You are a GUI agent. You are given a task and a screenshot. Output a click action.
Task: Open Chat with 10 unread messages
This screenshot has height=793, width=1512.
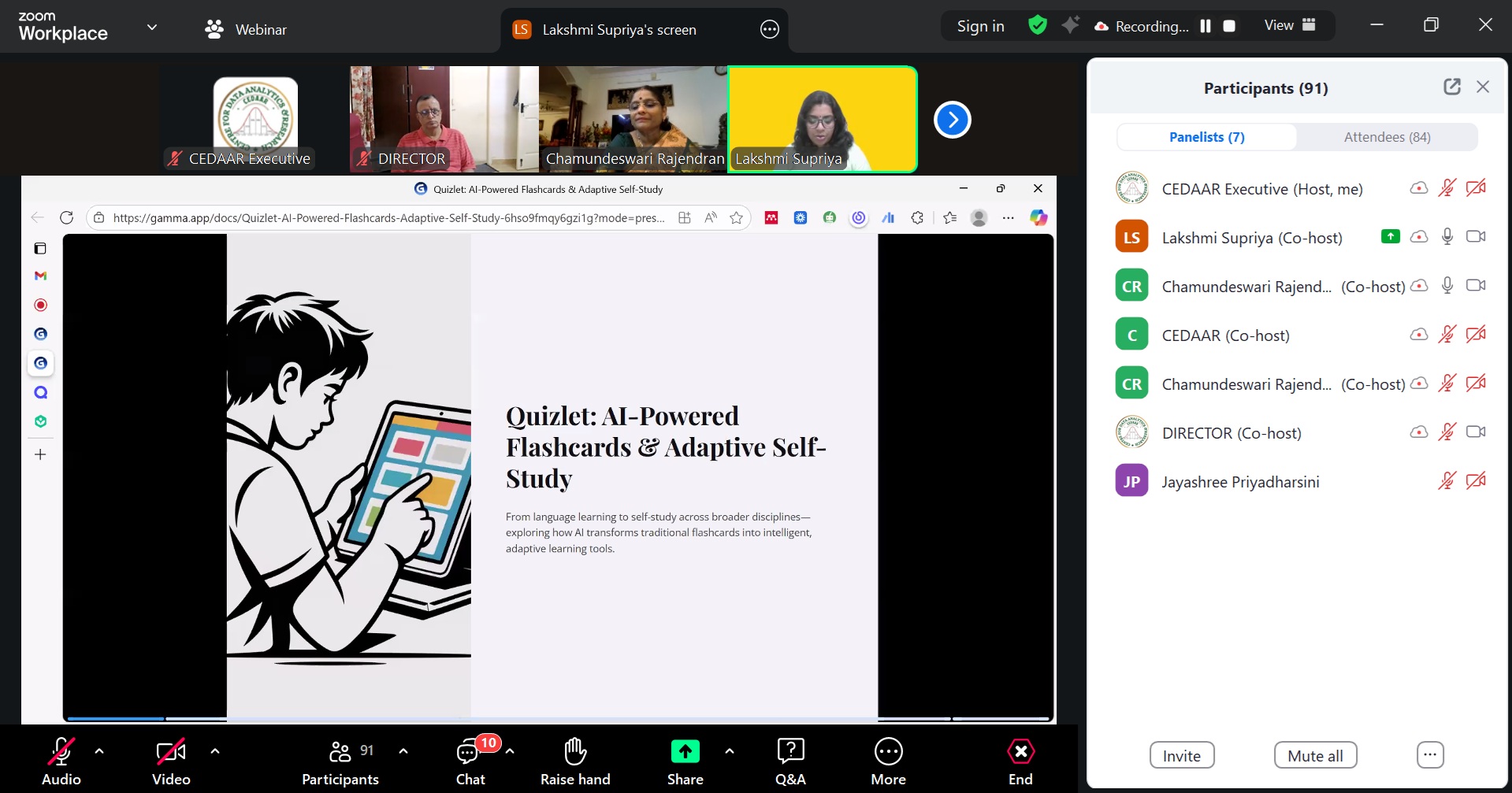pos(470,753)
